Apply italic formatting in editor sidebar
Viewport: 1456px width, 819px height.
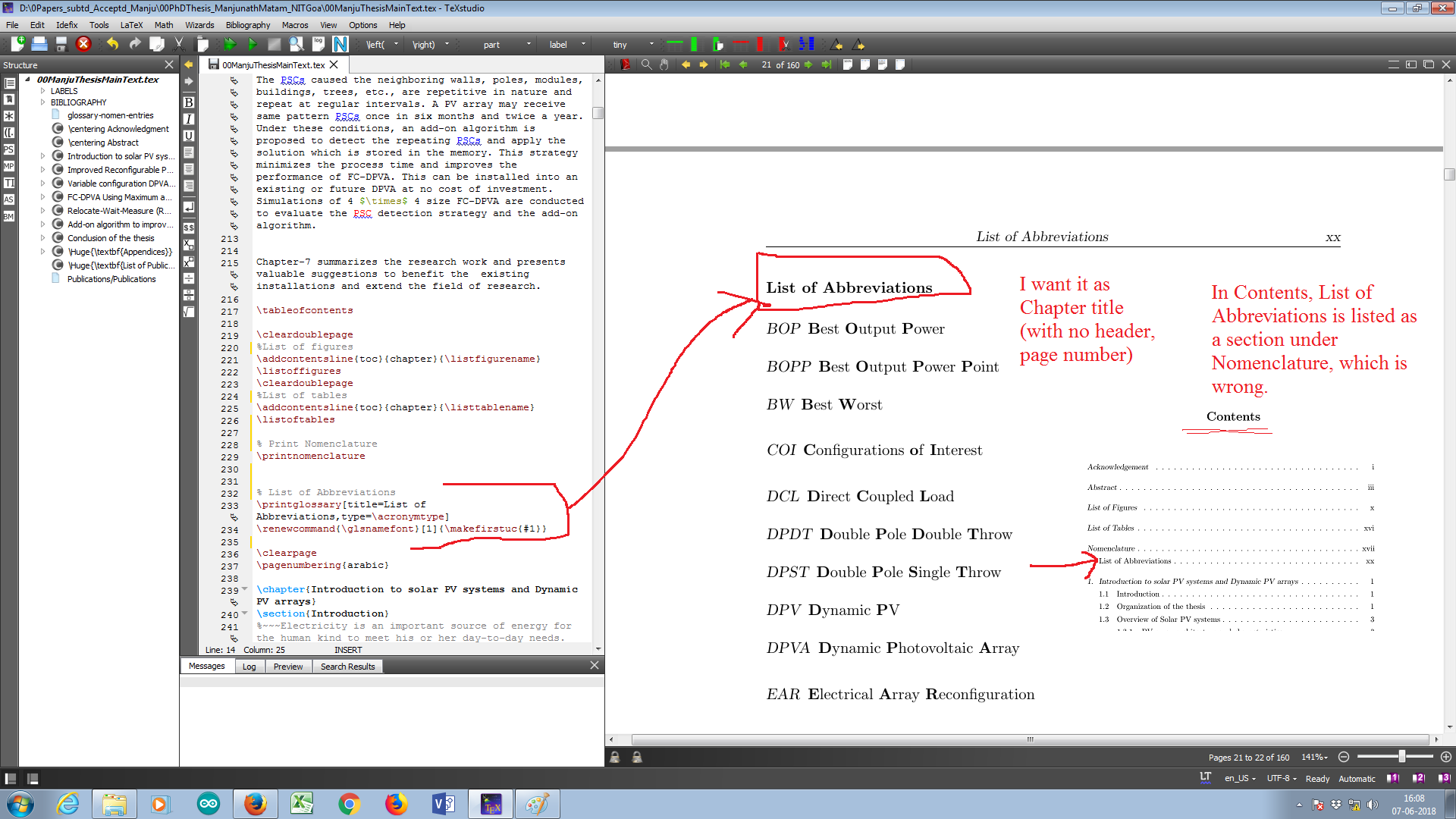(x=189, y=119)
